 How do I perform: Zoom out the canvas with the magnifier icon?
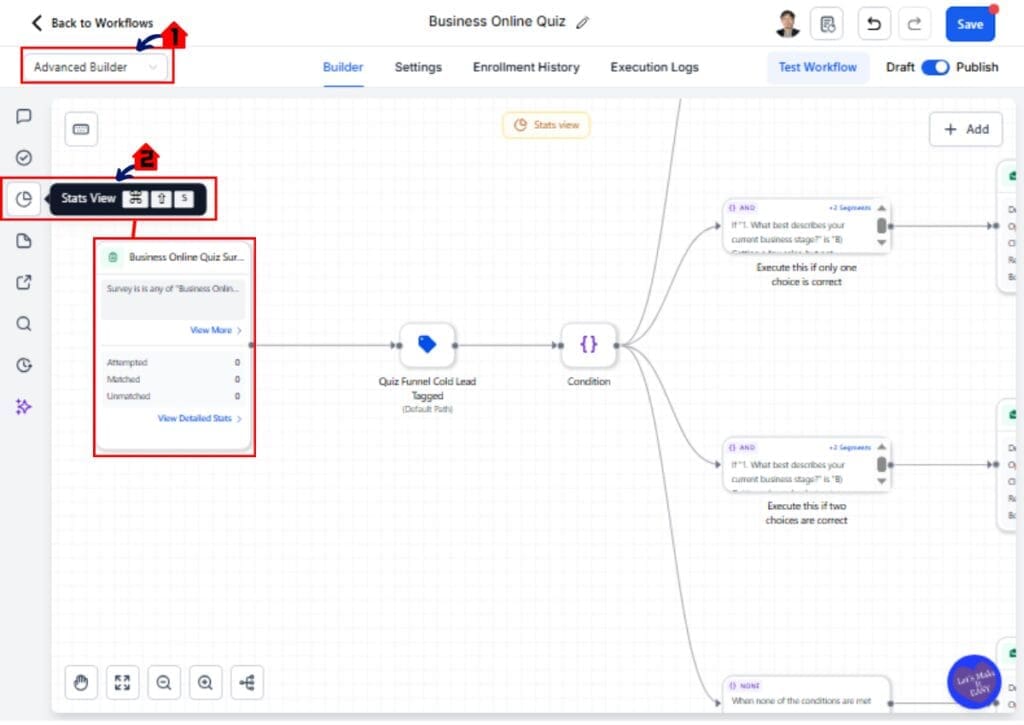point(164,683)
